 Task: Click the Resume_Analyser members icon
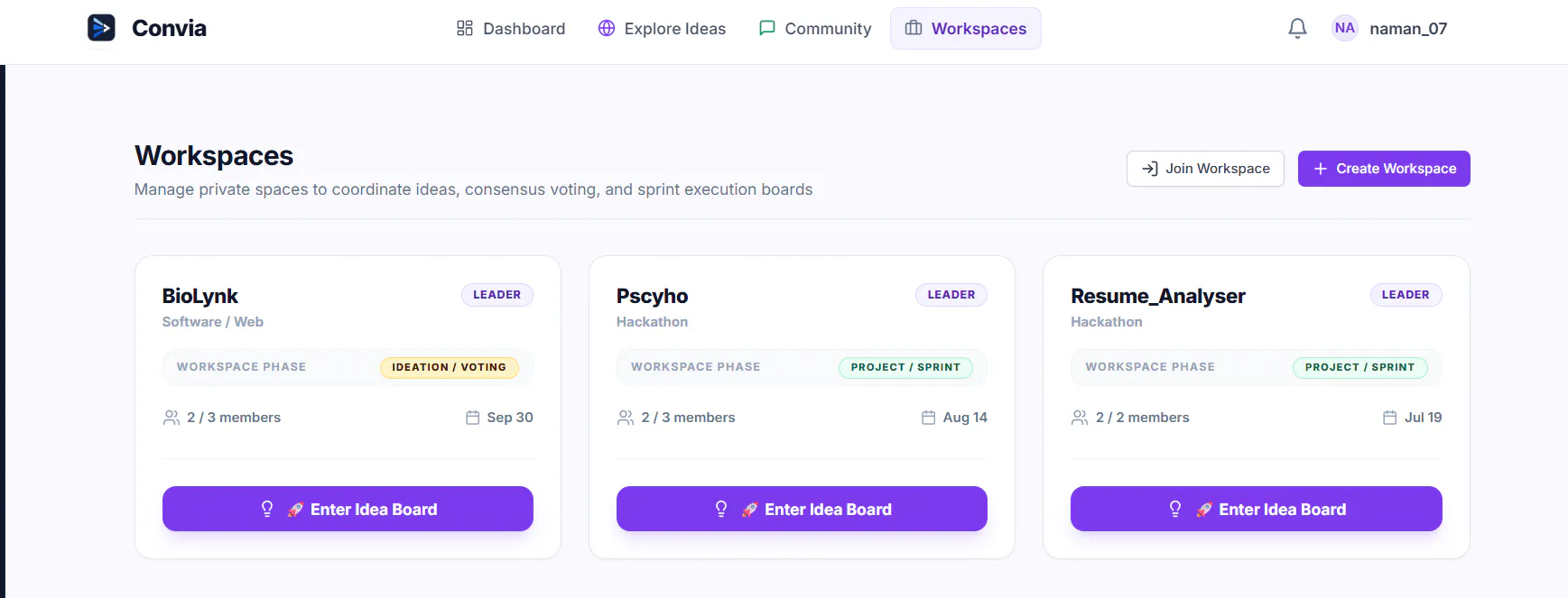coord(1080,418)
